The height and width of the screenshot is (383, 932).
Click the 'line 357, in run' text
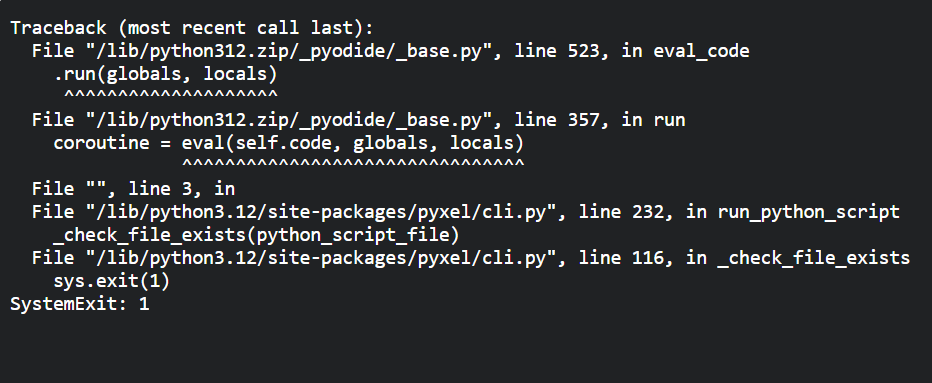600,120
